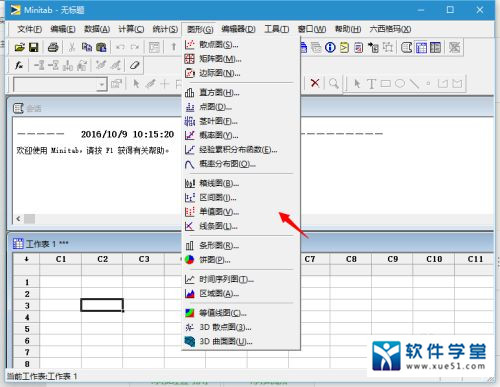Select the rectangle drawing tool
Screen dimensions: 500x387
coord(386,83)
